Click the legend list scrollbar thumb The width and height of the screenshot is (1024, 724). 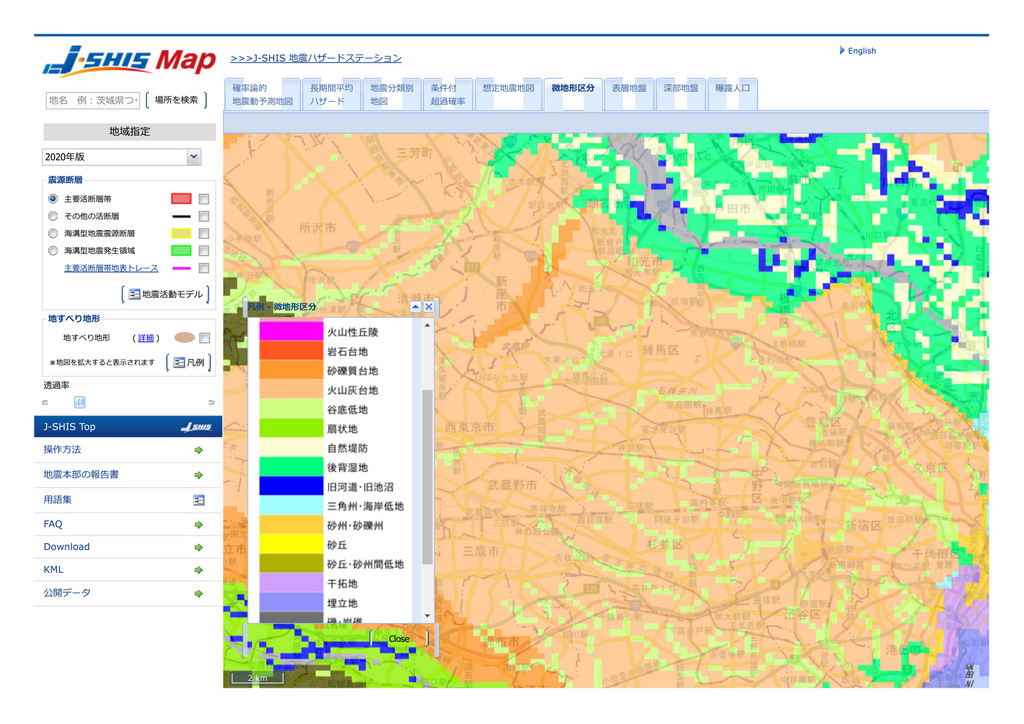point(427,477)
